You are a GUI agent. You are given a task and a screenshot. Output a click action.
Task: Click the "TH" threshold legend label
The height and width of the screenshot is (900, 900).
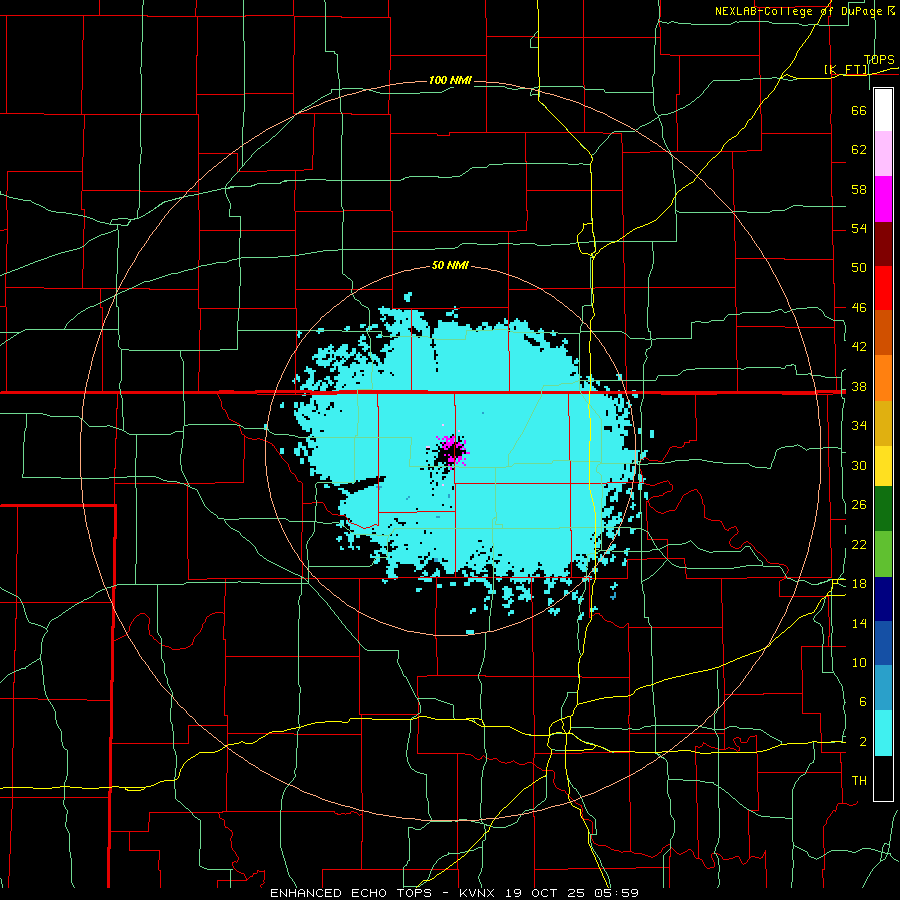[x=859, y=781]
